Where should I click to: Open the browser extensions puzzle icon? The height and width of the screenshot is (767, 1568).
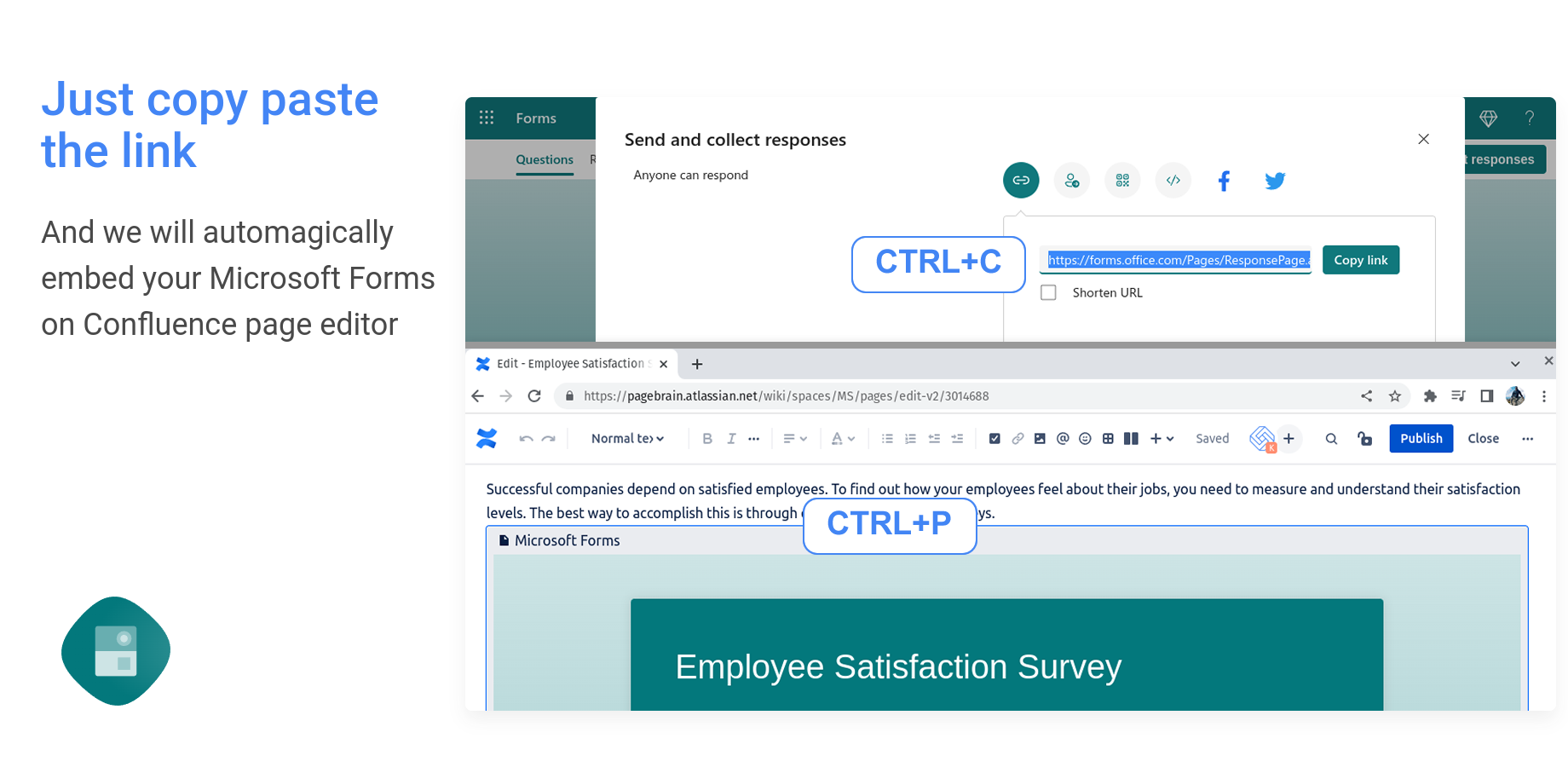[1430, 396]
